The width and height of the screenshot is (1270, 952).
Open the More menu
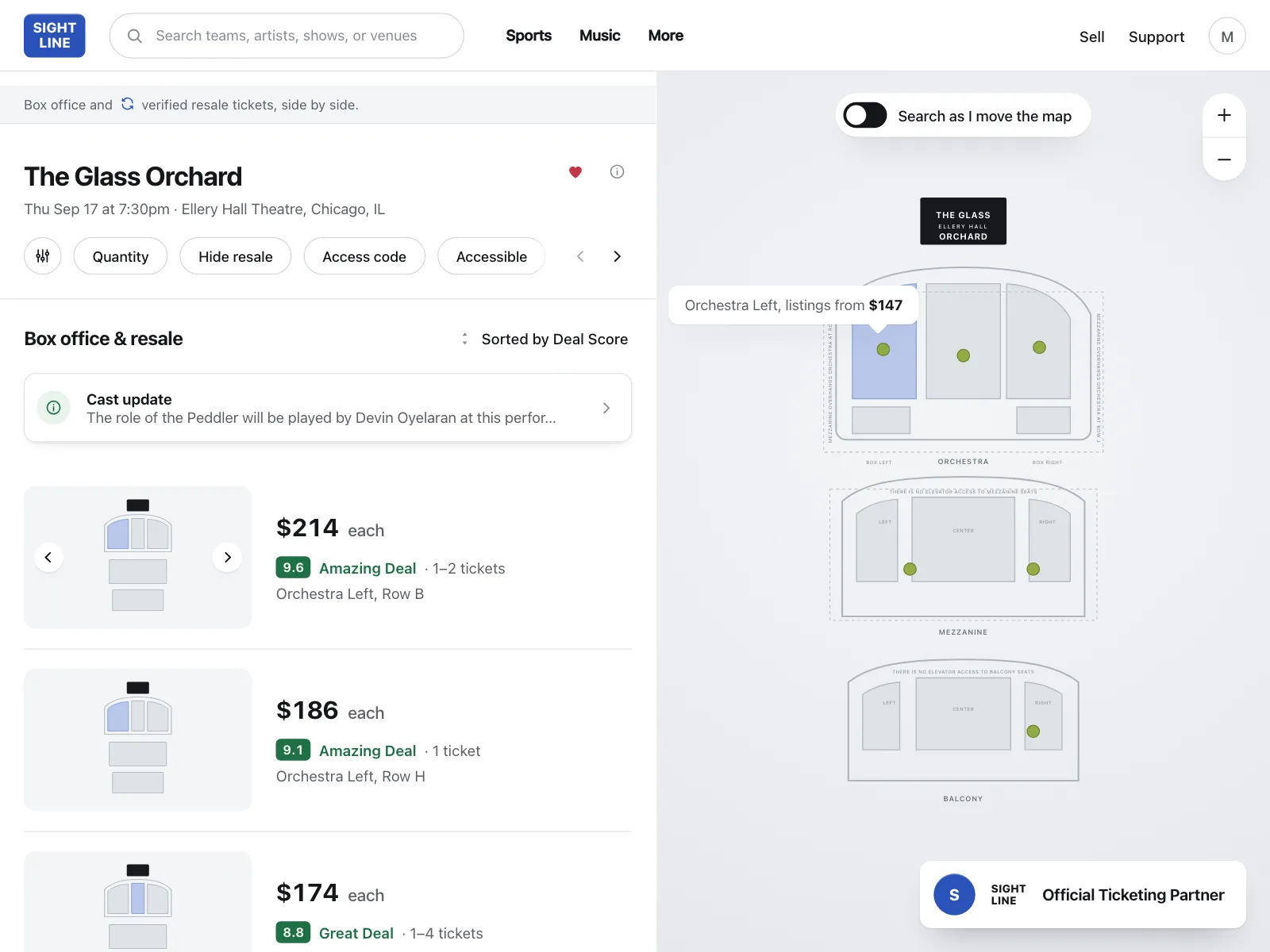(666, 36)
